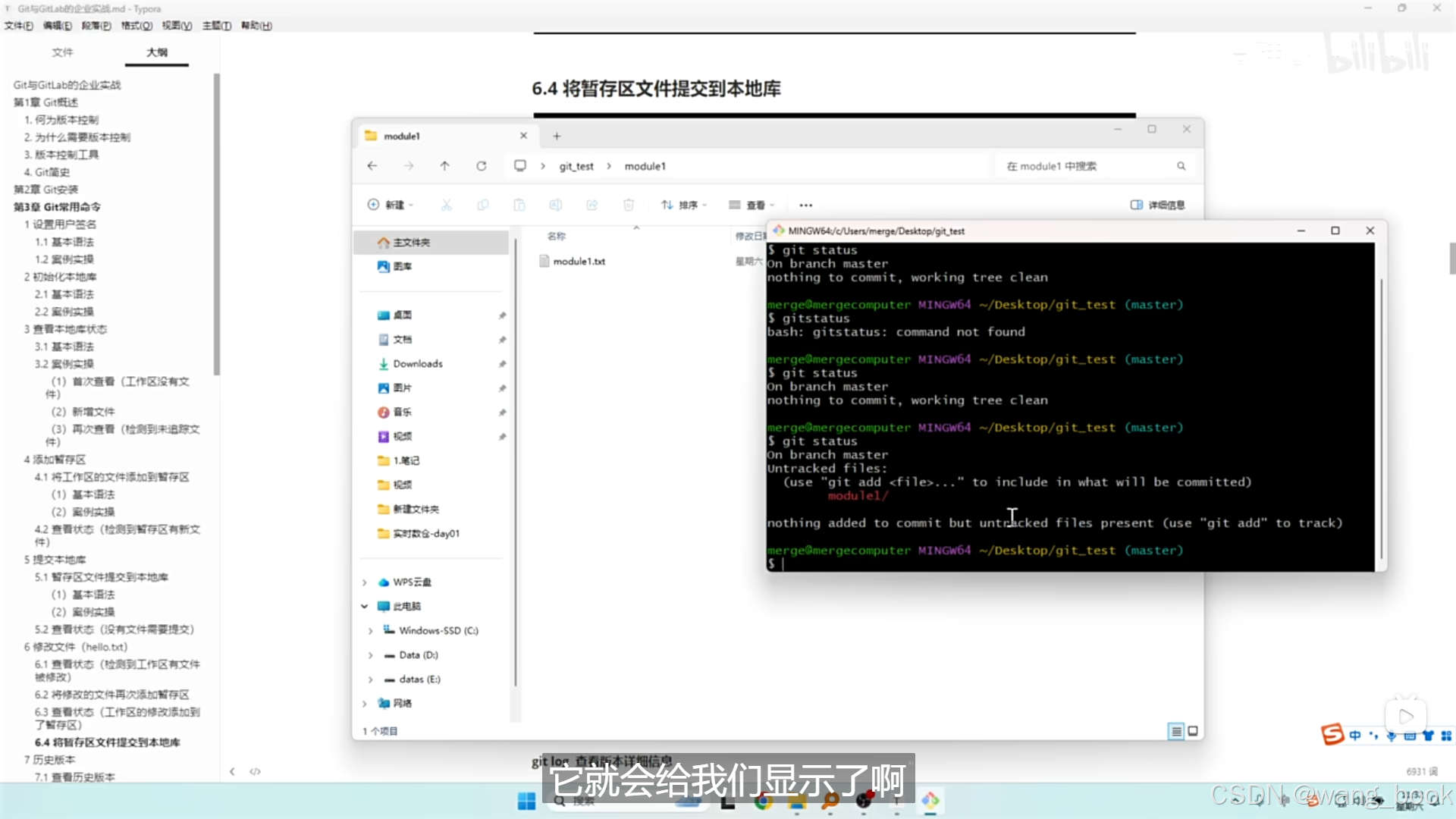
Task: Click the Delete trash icon in Explorer
Action: [629, 205]
